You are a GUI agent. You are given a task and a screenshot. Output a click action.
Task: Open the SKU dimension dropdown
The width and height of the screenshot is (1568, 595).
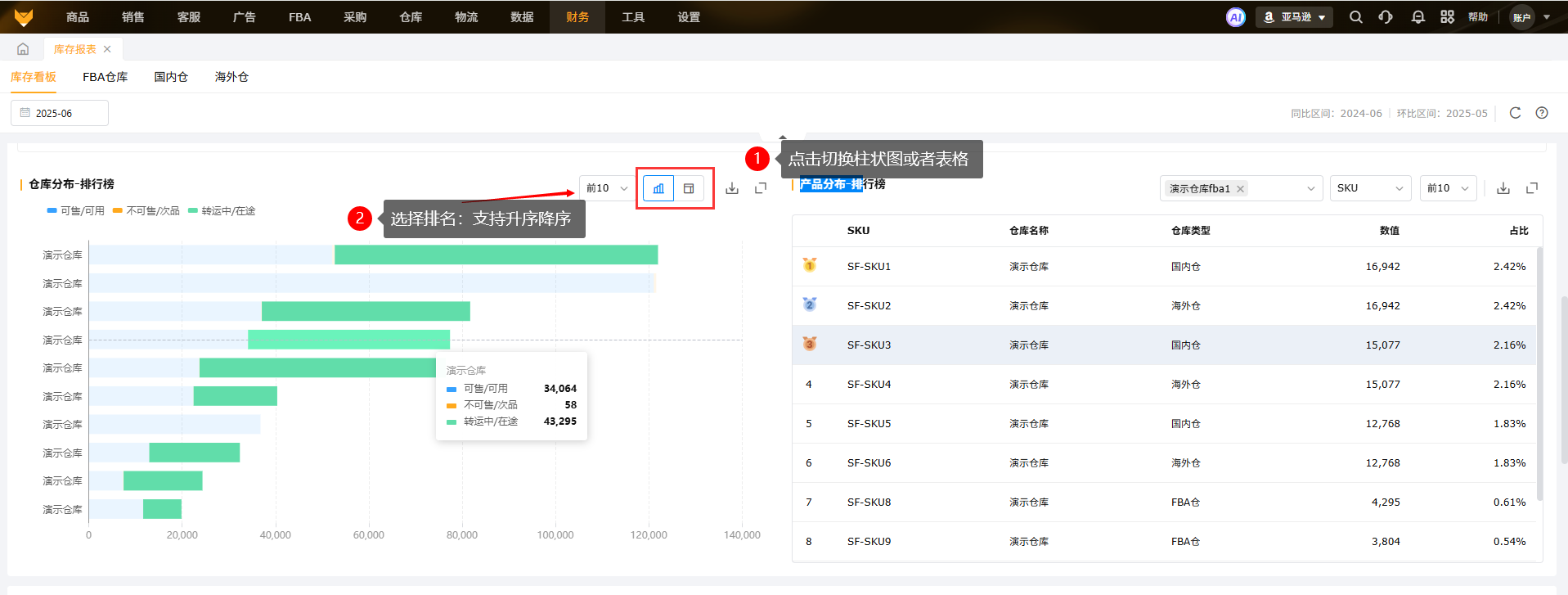click(1371, 188)
